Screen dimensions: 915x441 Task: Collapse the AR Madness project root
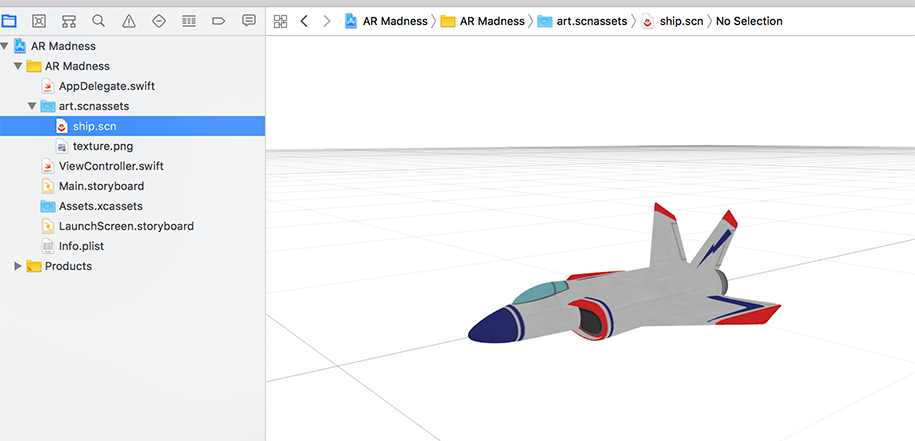click(5, 46)
